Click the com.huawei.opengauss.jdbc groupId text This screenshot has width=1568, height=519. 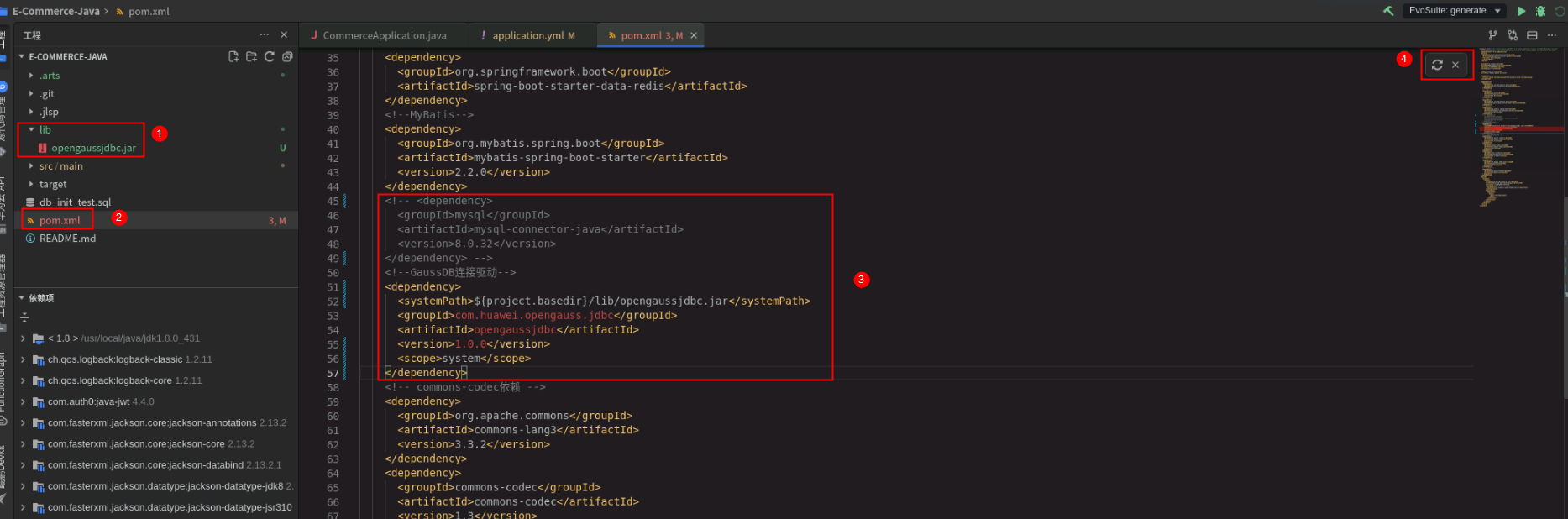[534, 315]
